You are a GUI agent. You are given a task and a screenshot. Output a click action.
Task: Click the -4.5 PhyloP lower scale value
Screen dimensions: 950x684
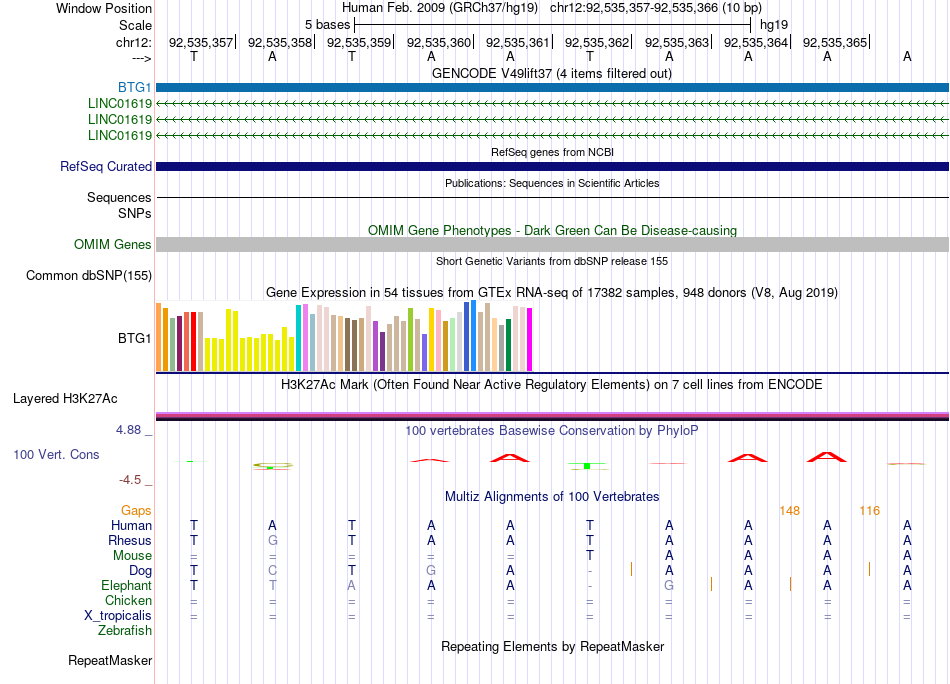(x=130, y=480)
